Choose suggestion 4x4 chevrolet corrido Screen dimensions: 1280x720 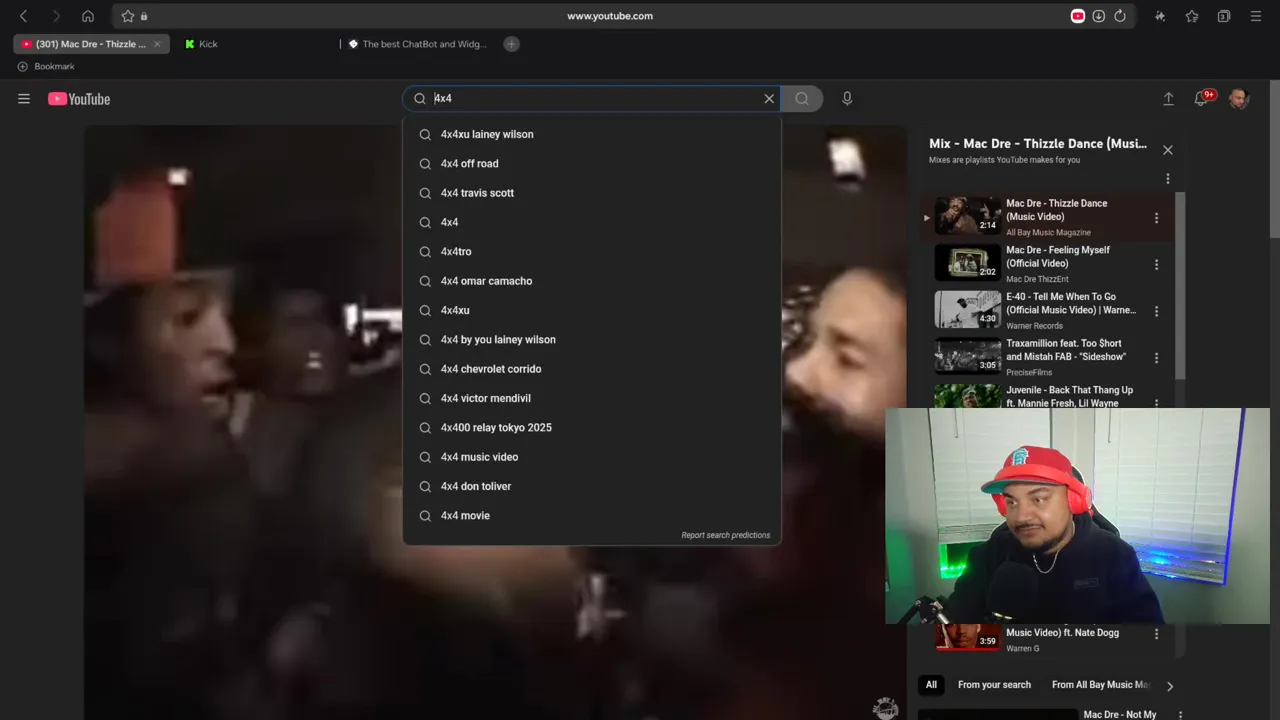(592, 369)
